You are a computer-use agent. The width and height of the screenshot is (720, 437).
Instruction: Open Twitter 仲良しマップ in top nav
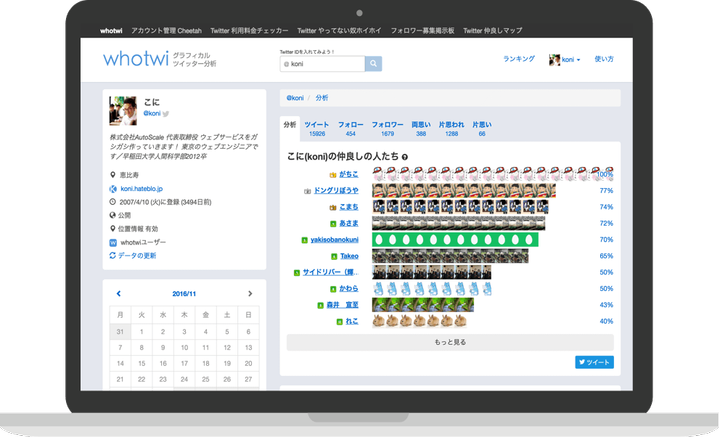[x=493, y=31]
